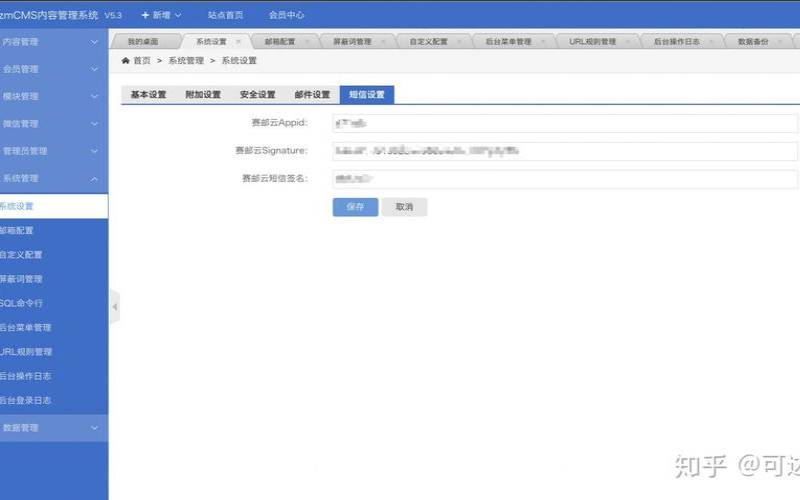The height and width of the screenshot is (500, 800).
Task: Close the 屏蔽词管理 page tab
Action: (x=384, y=42)
